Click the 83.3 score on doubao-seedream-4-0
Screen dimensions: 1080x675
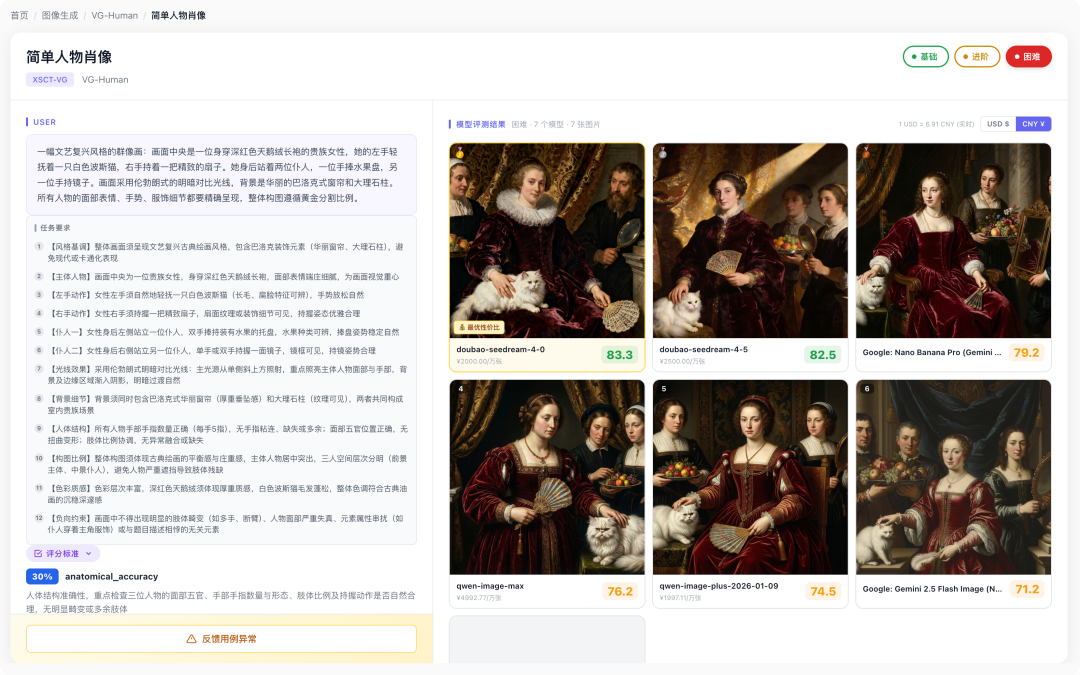620,354
